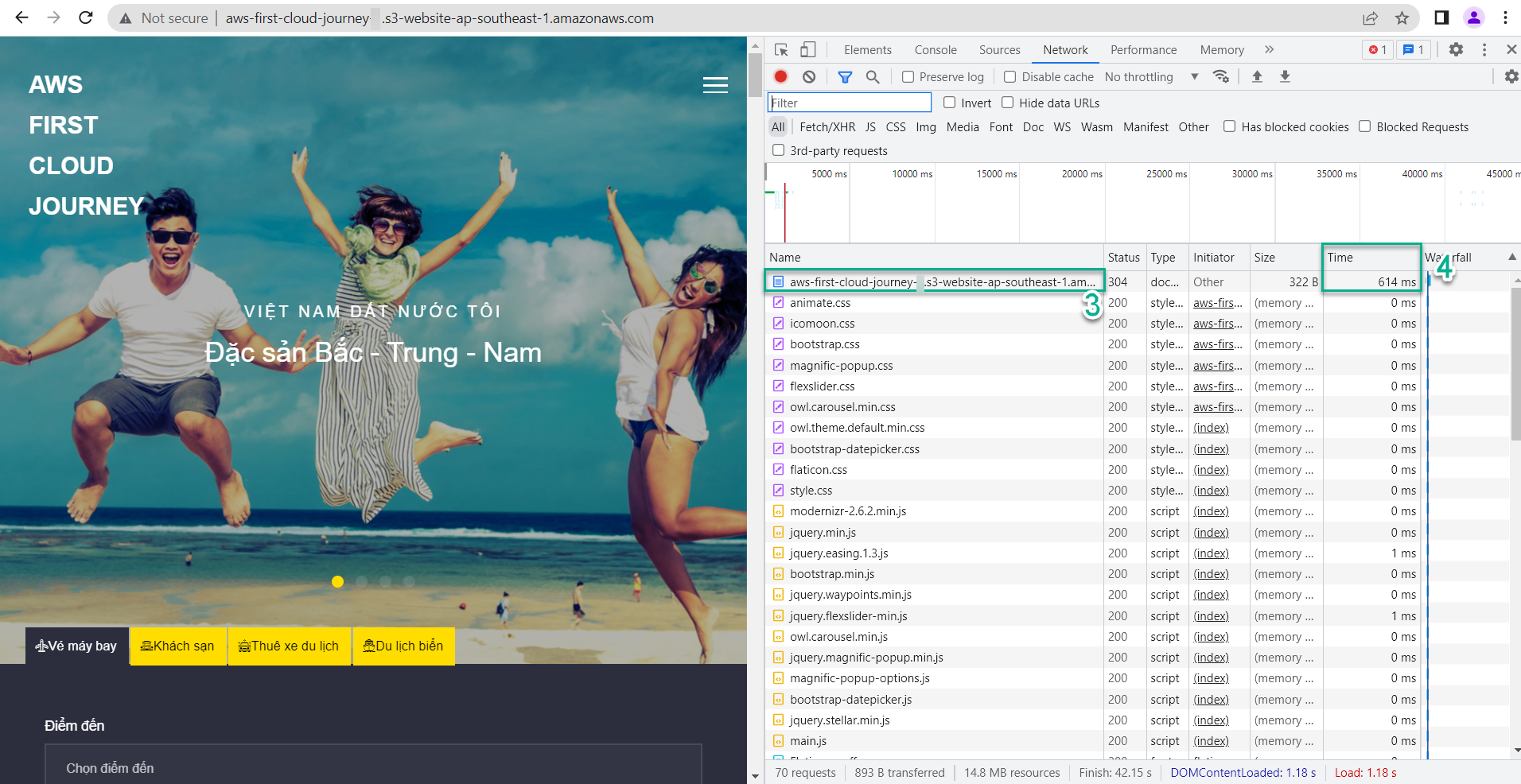1521x784 pixels.
Task: Open initiator link for bootstrap.css
Action: tap(1217, 344)
